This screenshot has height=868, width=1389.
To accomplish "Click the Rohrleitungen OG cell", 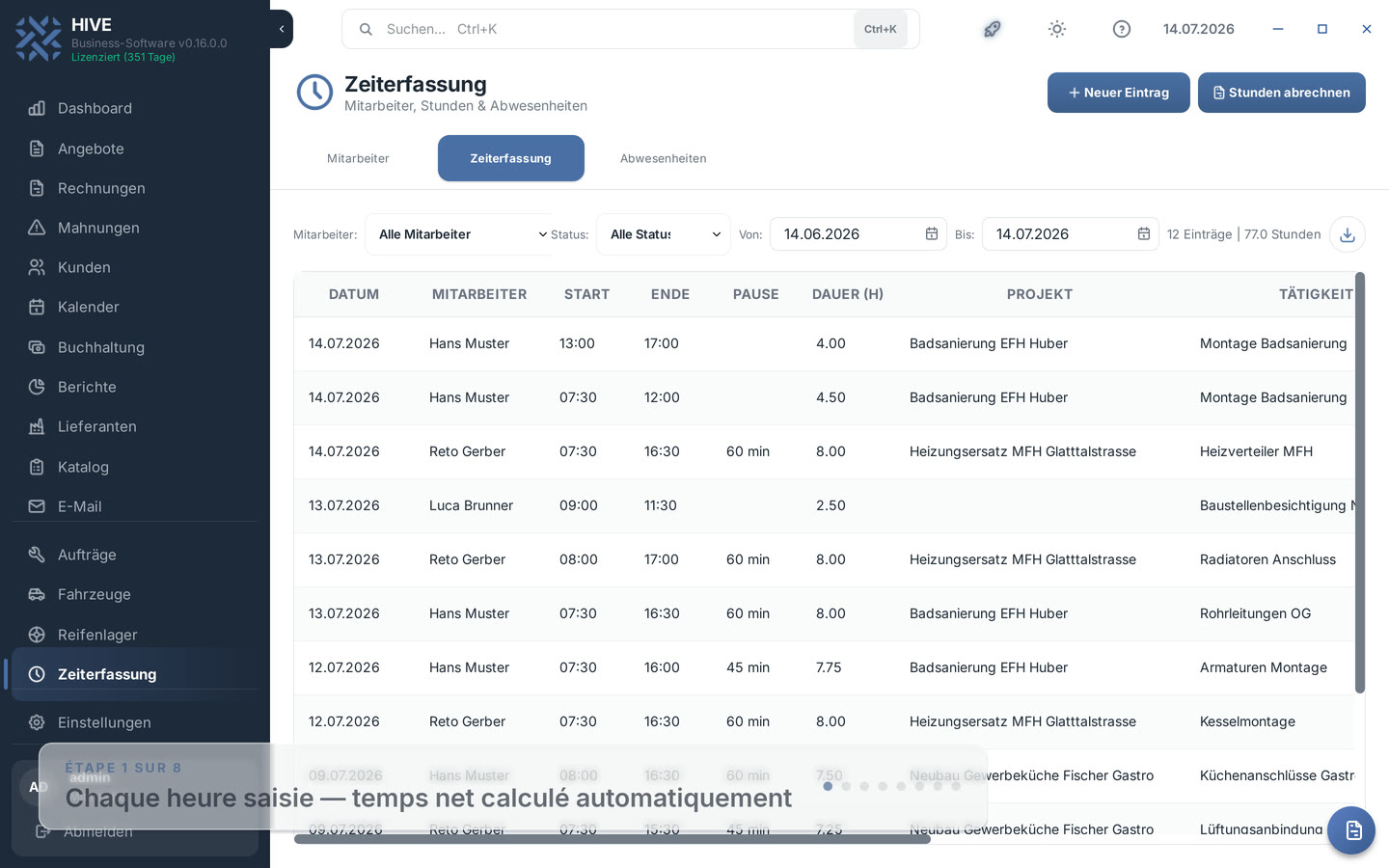I will (x=1255, y=613).
